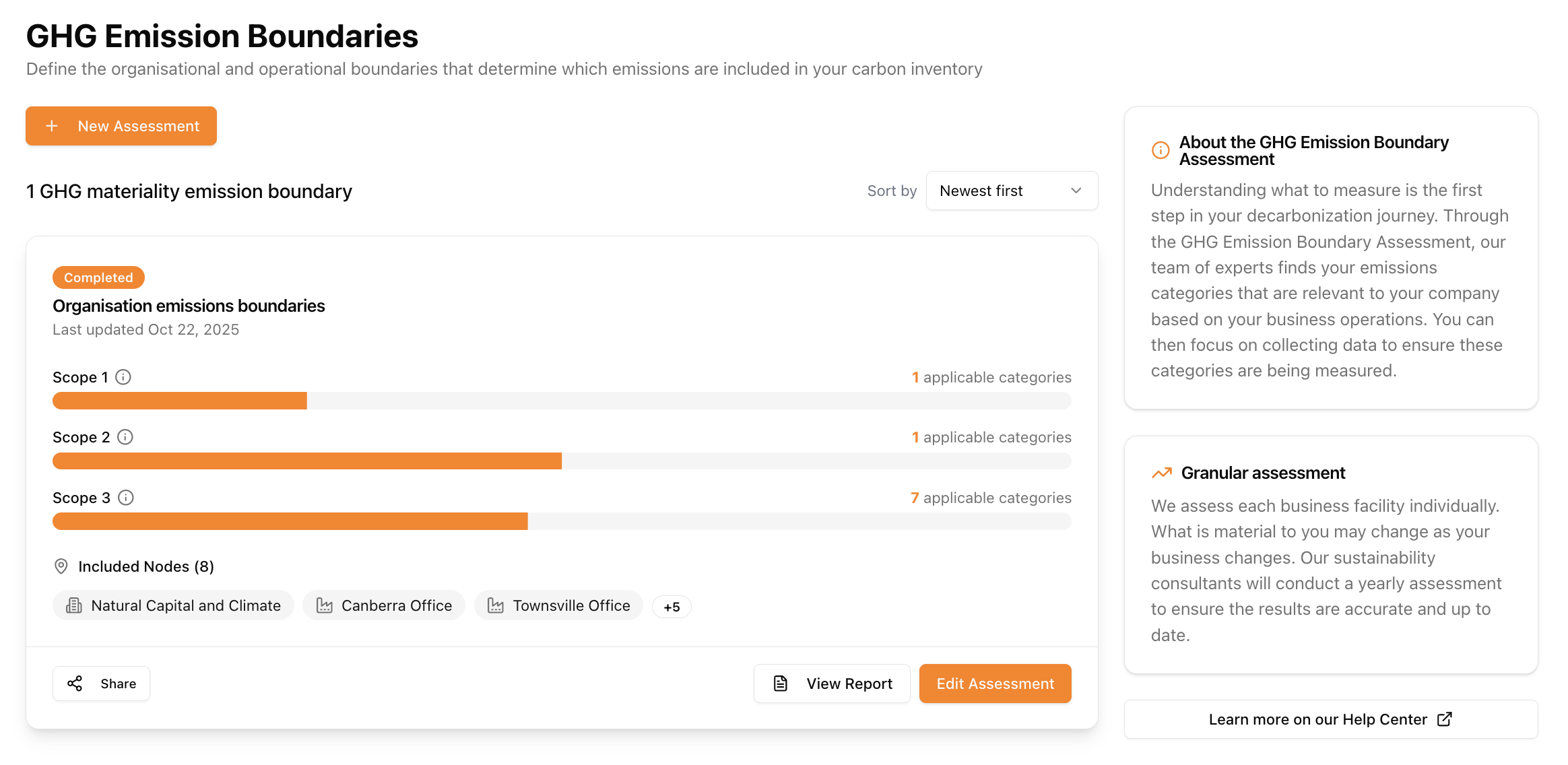
Task: Click the document icon inside View Report
Action: (x=780, y=683)
